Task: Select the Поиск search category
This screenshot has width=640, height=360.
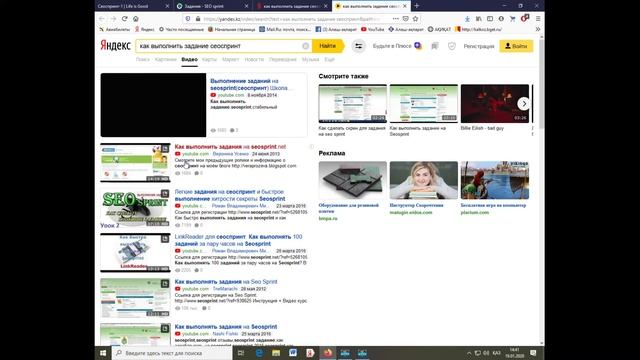Action: click(x=142, y=60)
